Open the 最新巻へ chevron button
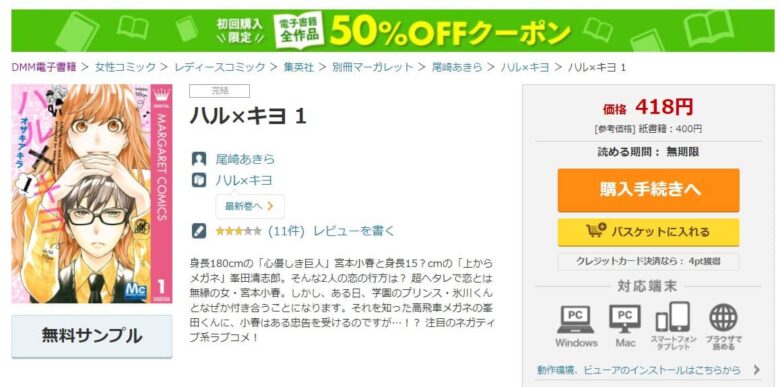Viewport: 780px width, 387px height. click(x=250, y=206)
